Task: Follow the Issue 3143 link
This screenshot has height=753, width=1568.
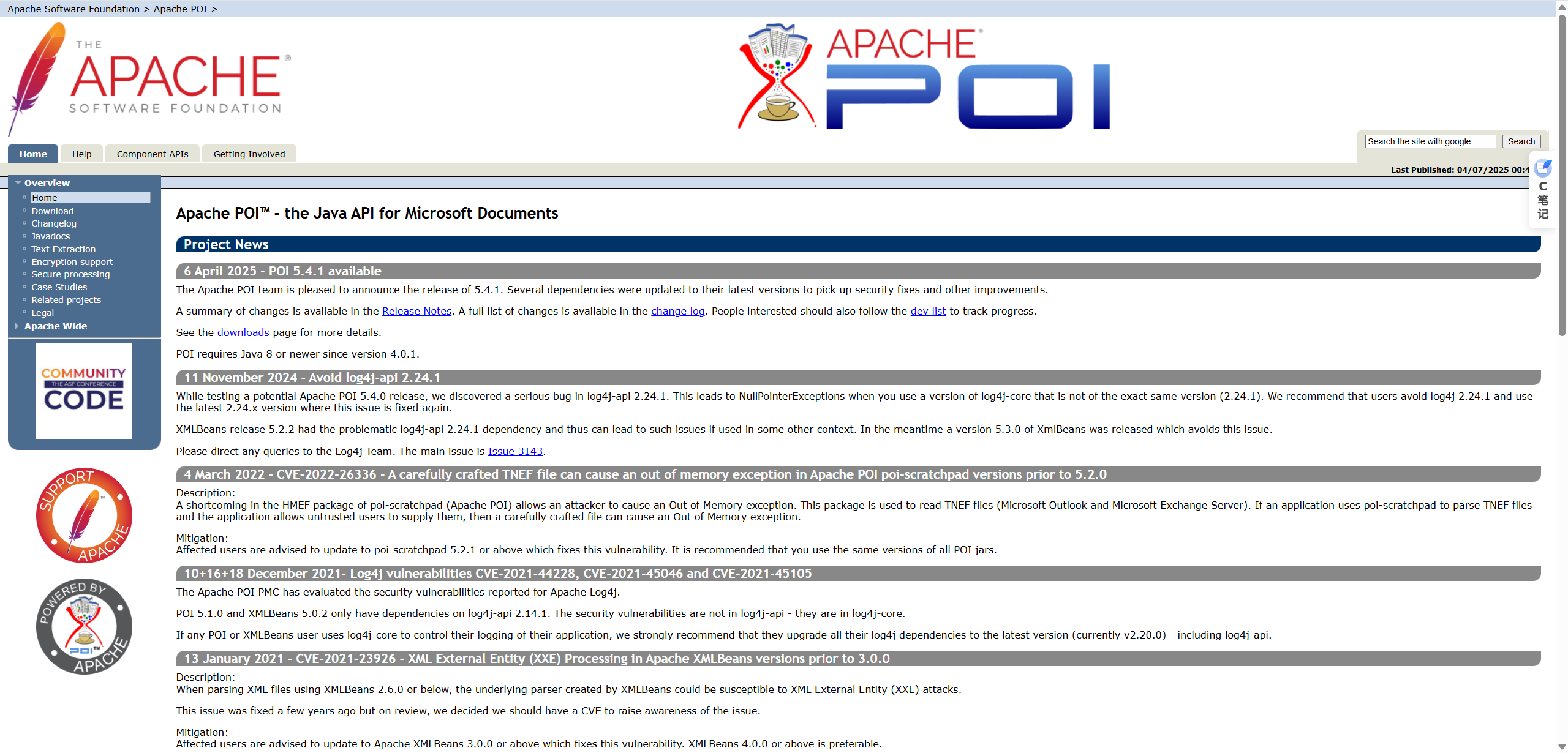Action: [x=515, y=451]
